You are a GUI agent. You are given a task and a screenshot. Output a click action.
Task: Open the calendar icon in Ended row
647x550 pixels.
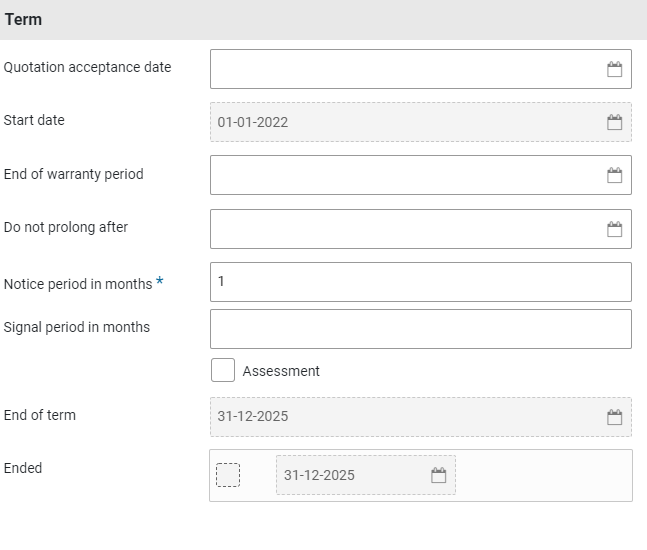(438, 475)
